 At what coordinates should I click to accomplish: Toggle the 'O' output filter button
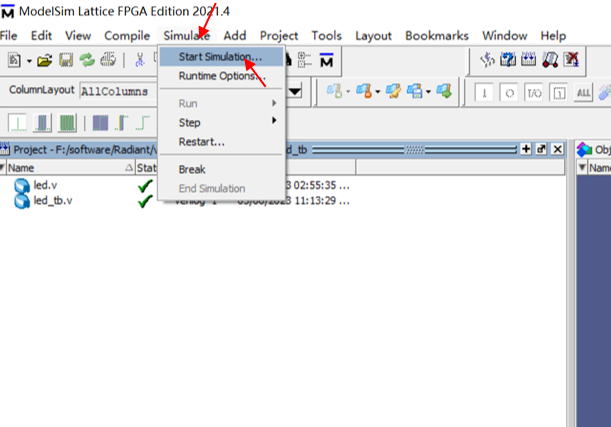509,93
